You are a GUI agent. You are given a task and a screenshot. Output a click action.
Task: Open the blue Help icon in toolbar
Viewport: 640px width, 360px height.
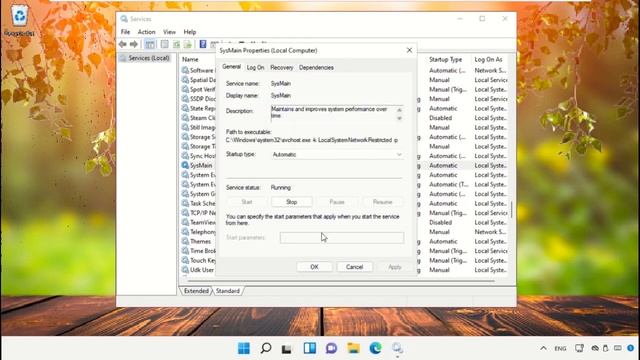(203, 44)
